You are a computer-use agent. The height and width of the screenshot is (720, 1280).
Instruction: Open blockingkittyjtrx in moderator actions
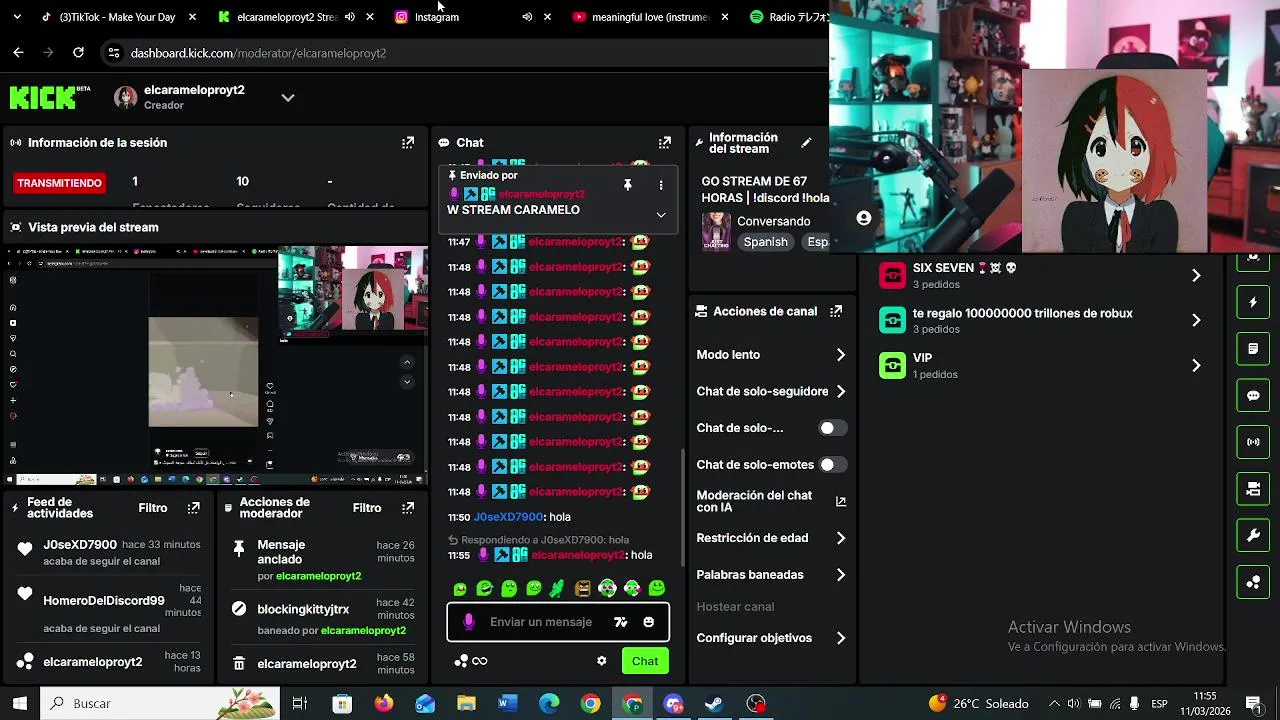tap(303, 609)
